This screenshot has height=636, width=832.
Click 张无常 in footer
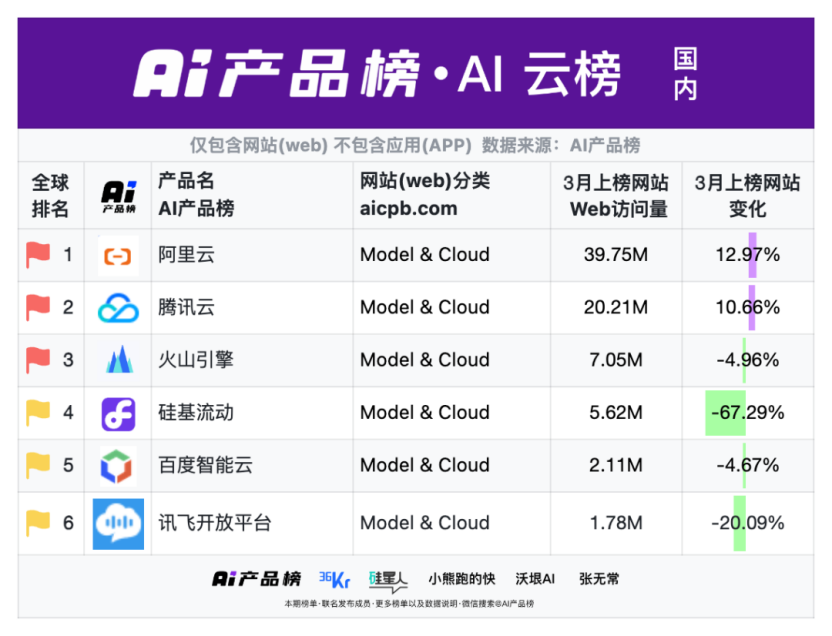coord(599,579)
